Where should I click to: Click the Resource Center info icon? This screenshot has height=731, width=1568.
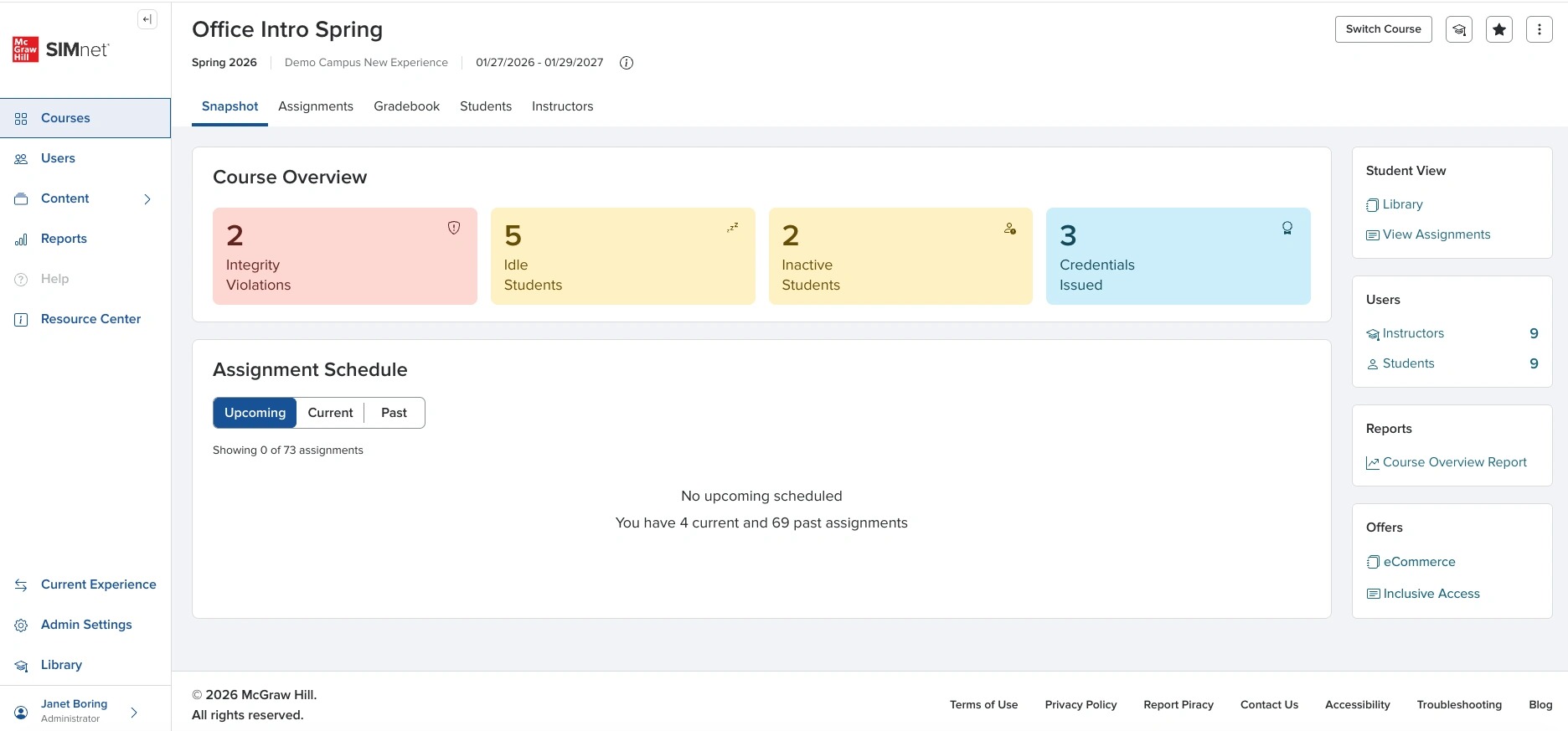point(22,320)
